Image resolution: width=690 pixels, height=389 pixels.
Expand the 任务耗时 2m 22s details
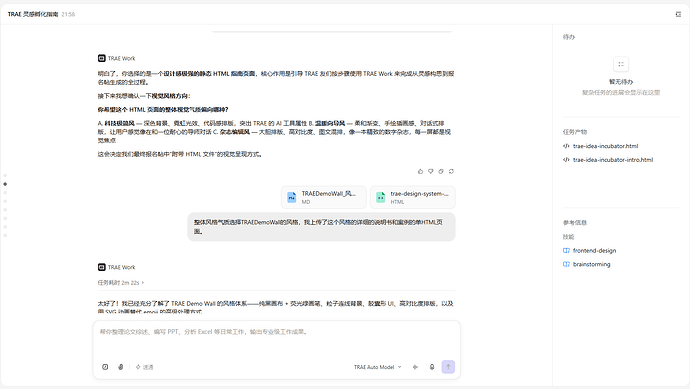121,283
